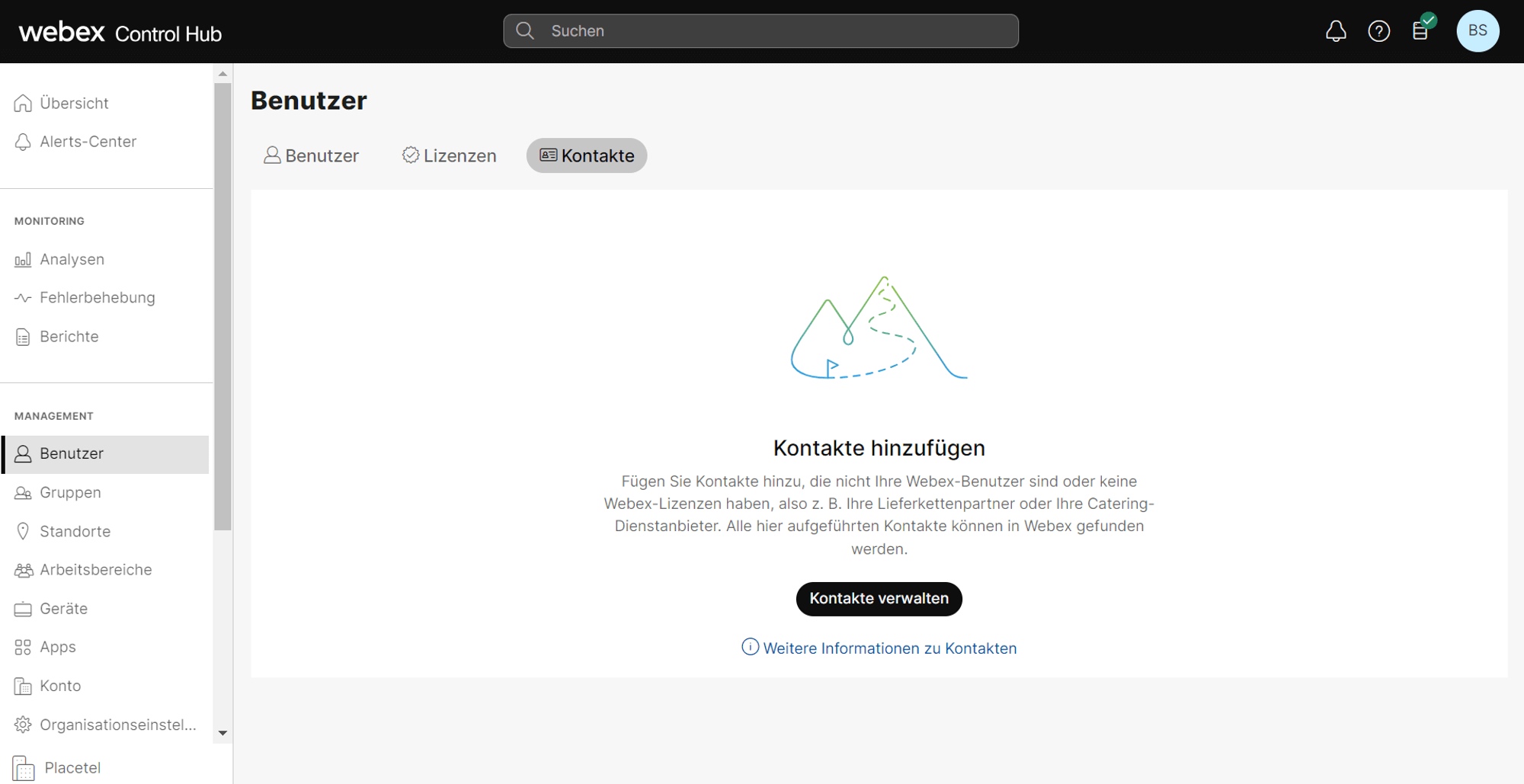
Task: Open Analysen in the sidebar
Action: 72,259
